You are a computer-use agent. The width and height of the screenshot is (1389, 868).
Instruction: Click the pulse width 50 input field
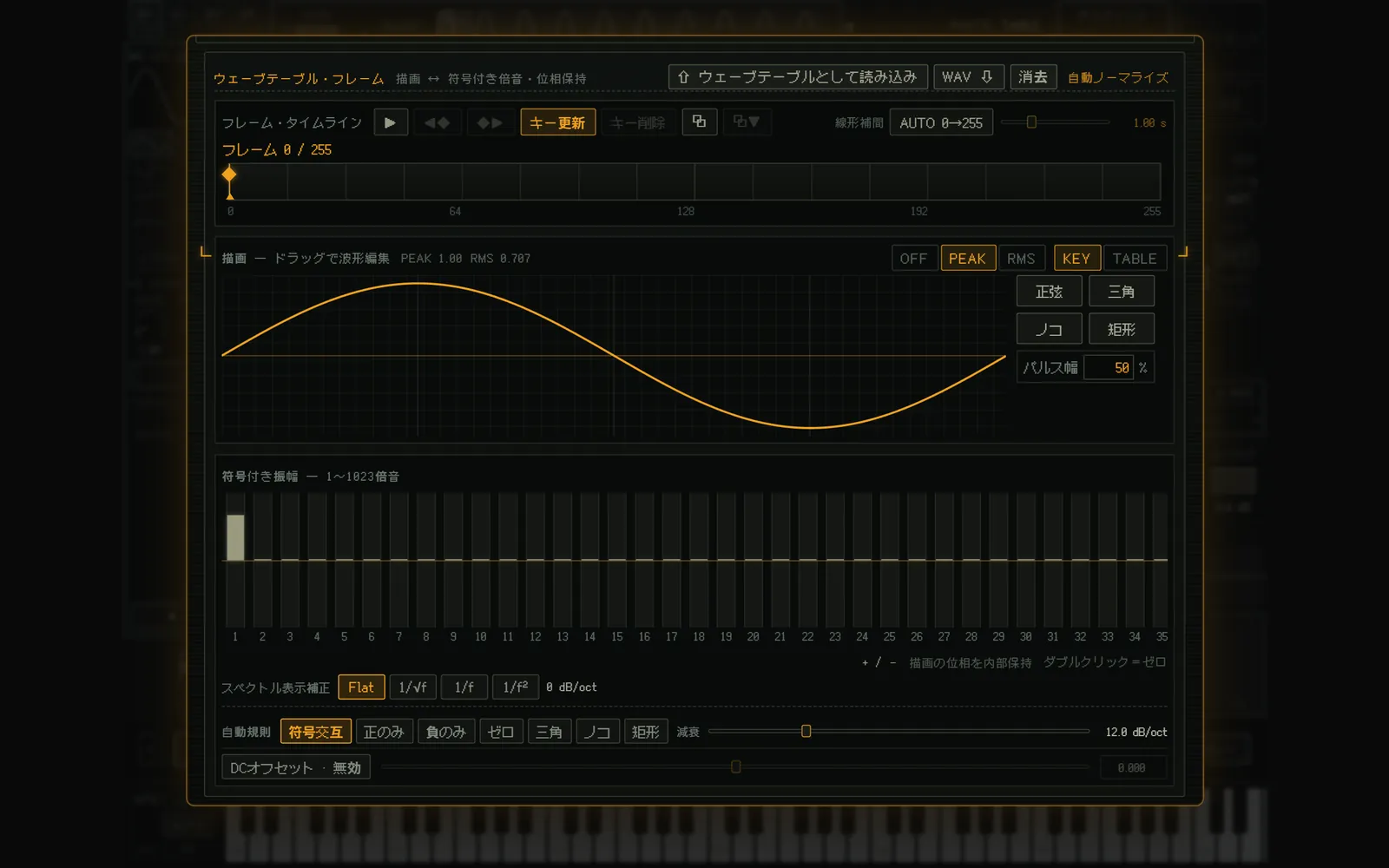pos(1109,368)
